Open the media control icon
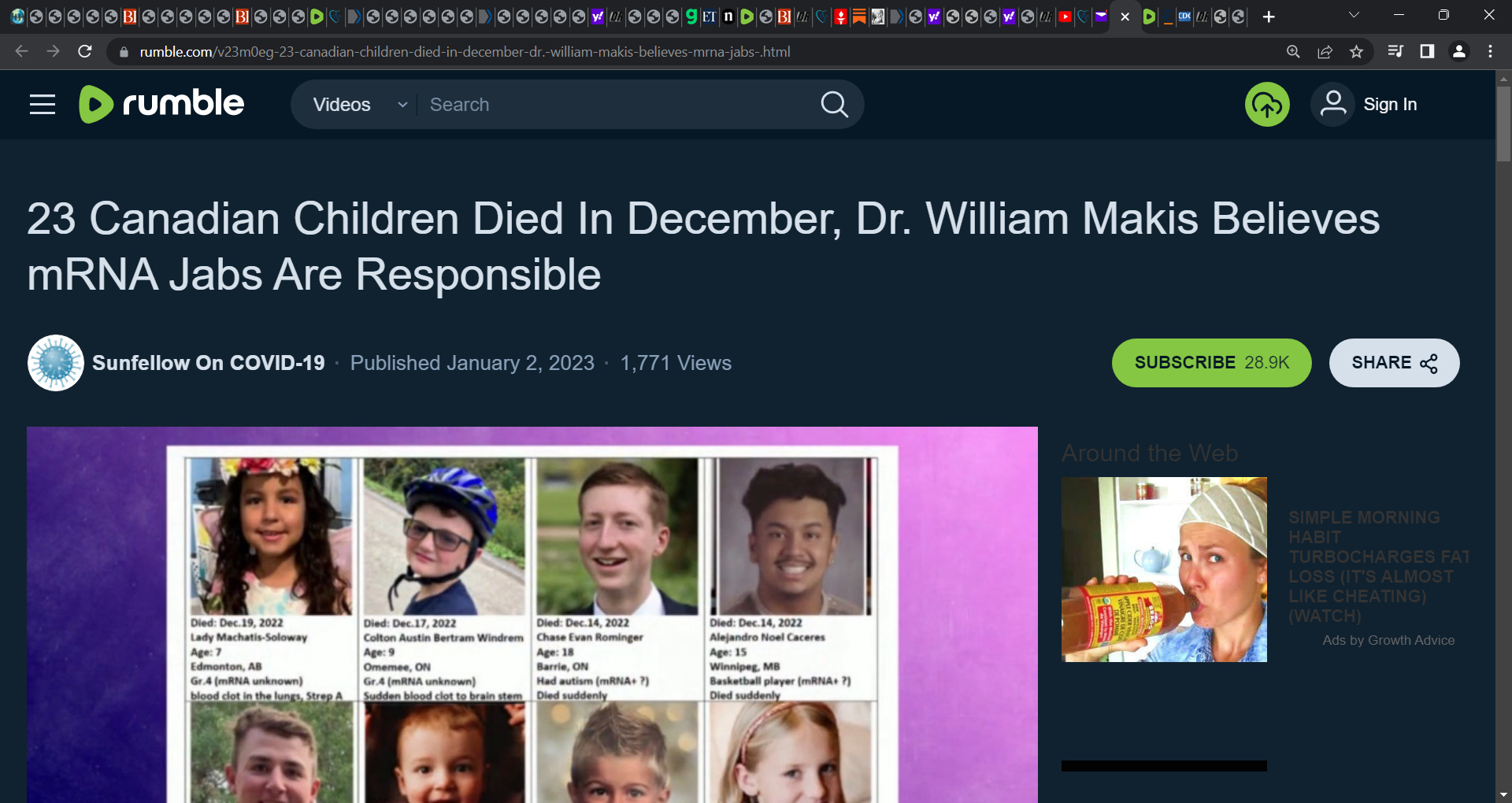Screen dimensions: 1512x803 point(1395,52)
